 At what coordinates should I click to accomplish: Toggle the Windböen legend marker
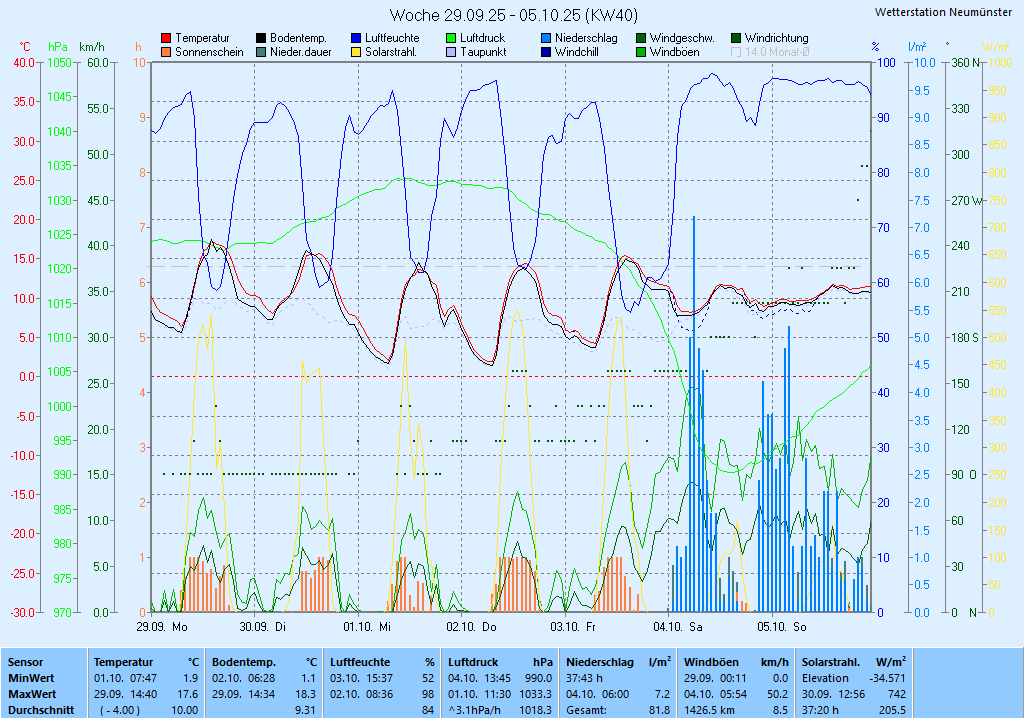point(641,52)
